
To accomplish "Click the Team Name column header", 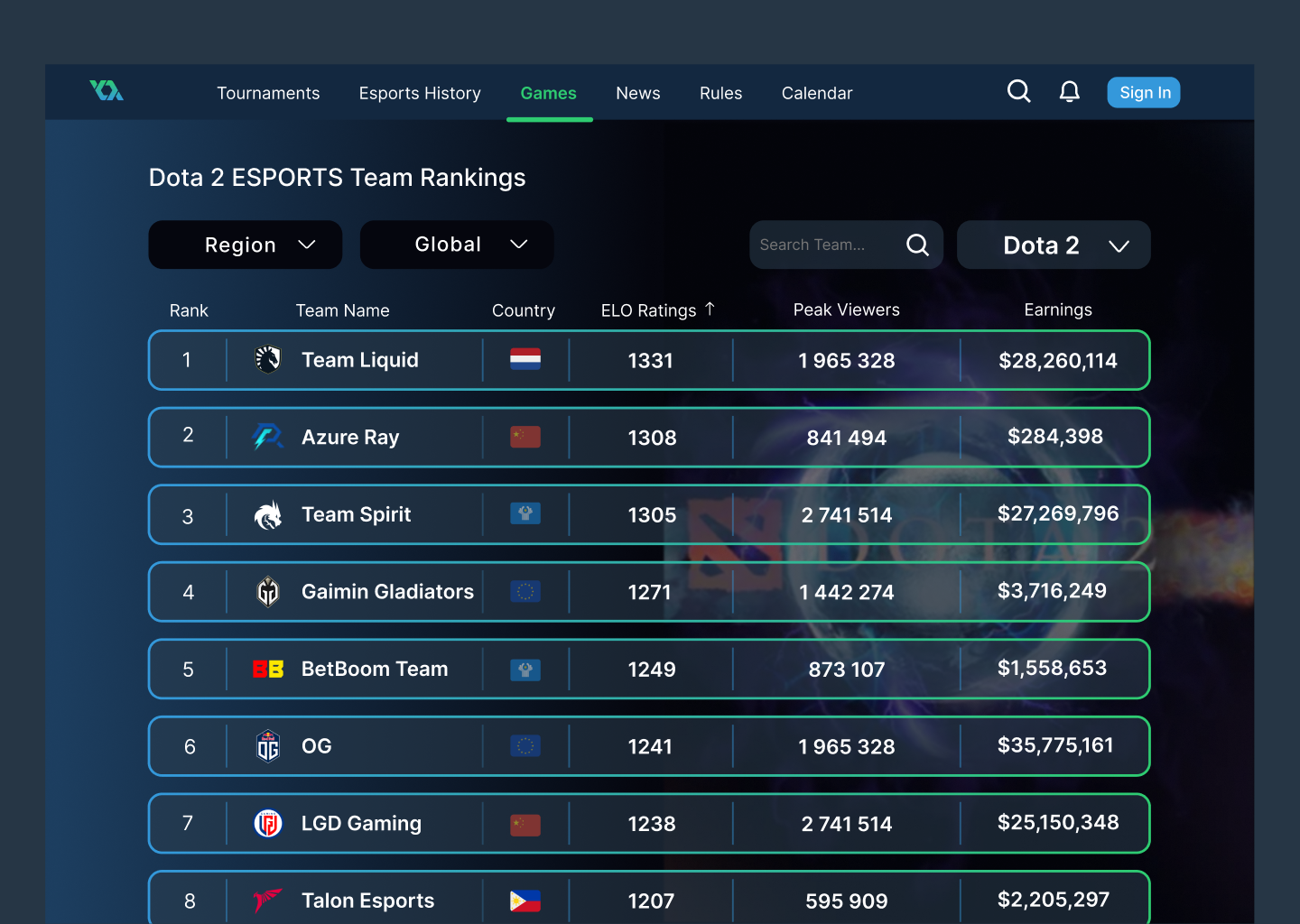I will (x=343, y=310).
